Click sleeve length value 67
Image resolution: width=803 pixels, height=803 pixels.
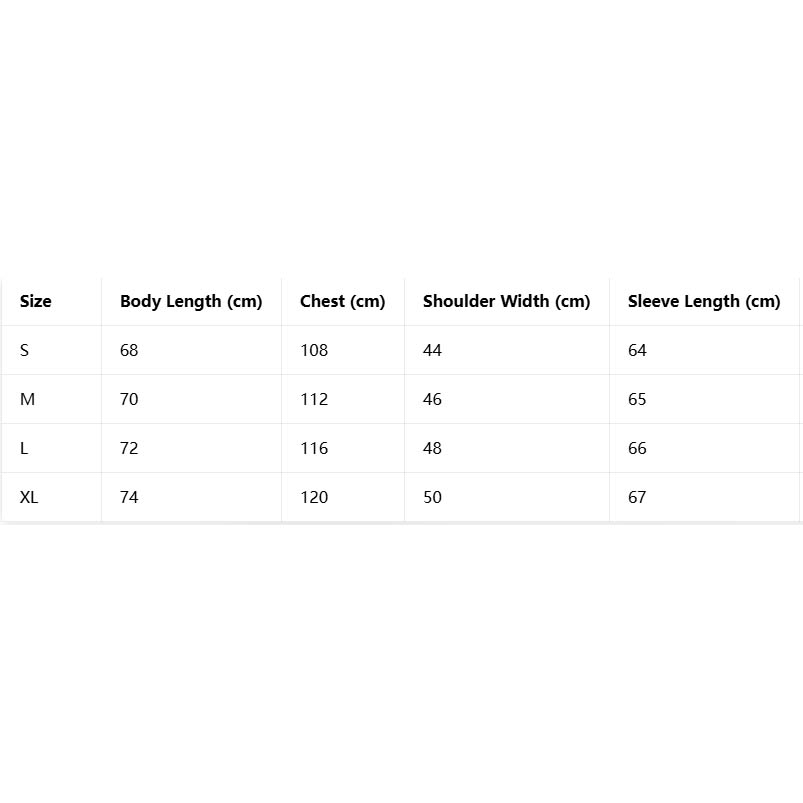coord(637,497)
